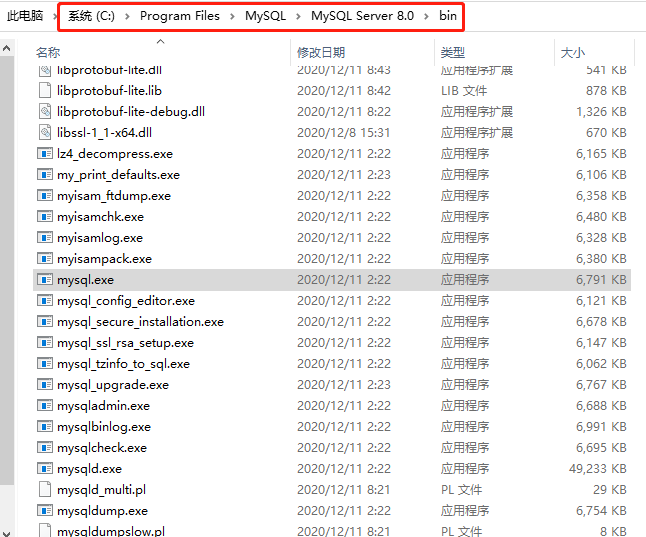646x537 pixels.
Task: Select the mysqld_multi.pl file name
Action: coord(101,490)
